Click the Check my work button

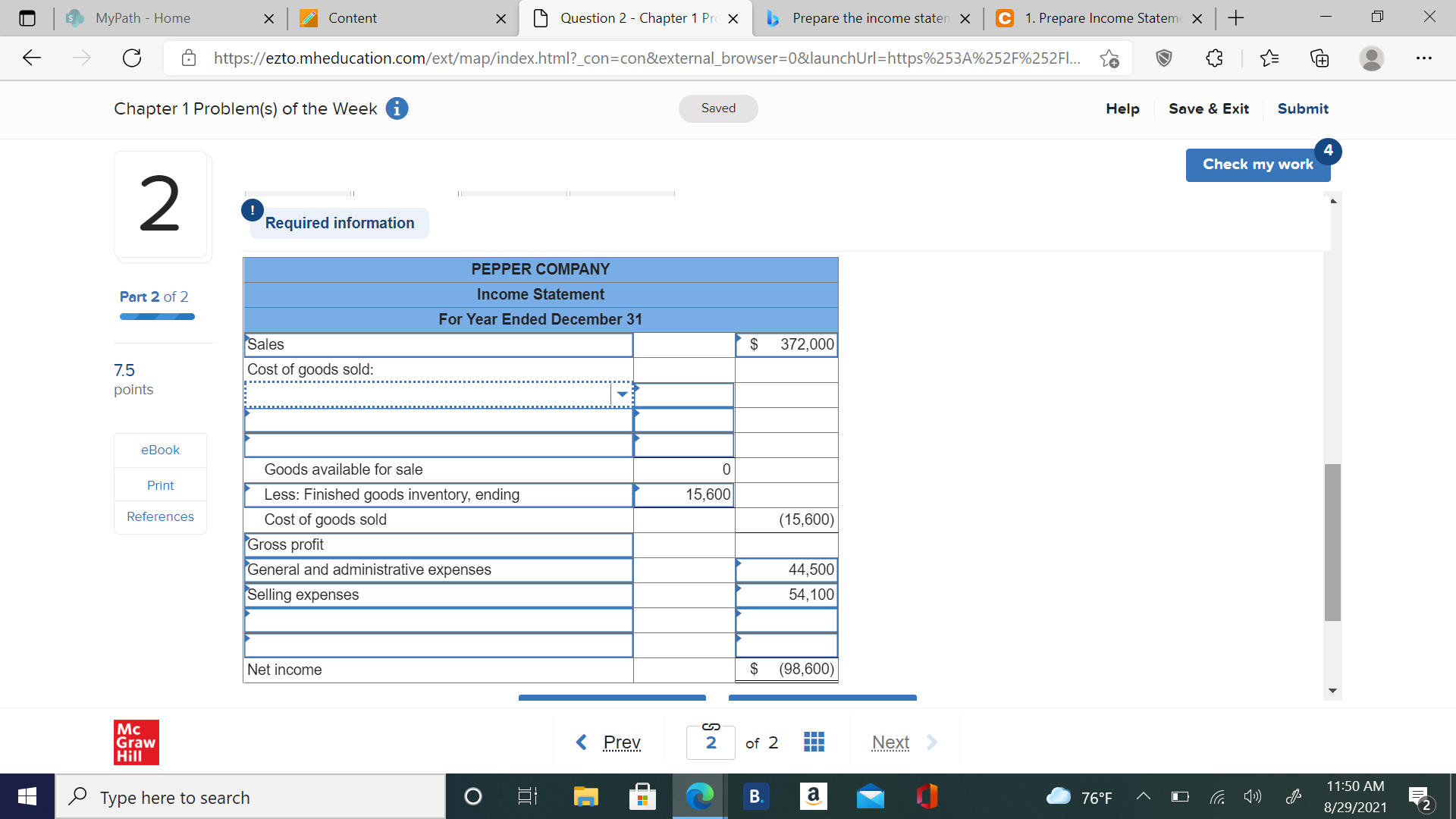(1257, 165)
